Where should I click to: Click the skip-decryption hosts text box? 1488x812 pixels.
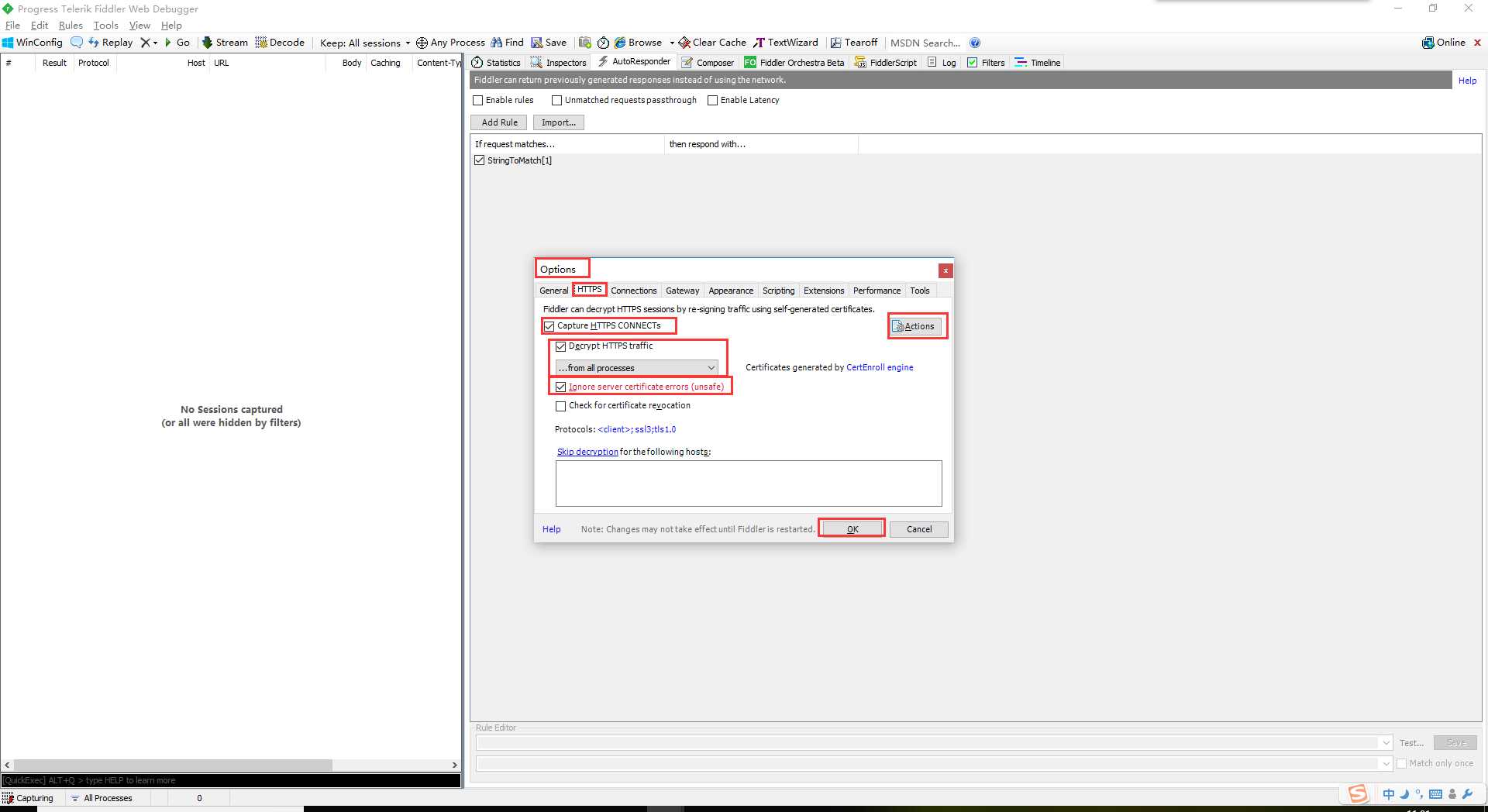point(749,483)
